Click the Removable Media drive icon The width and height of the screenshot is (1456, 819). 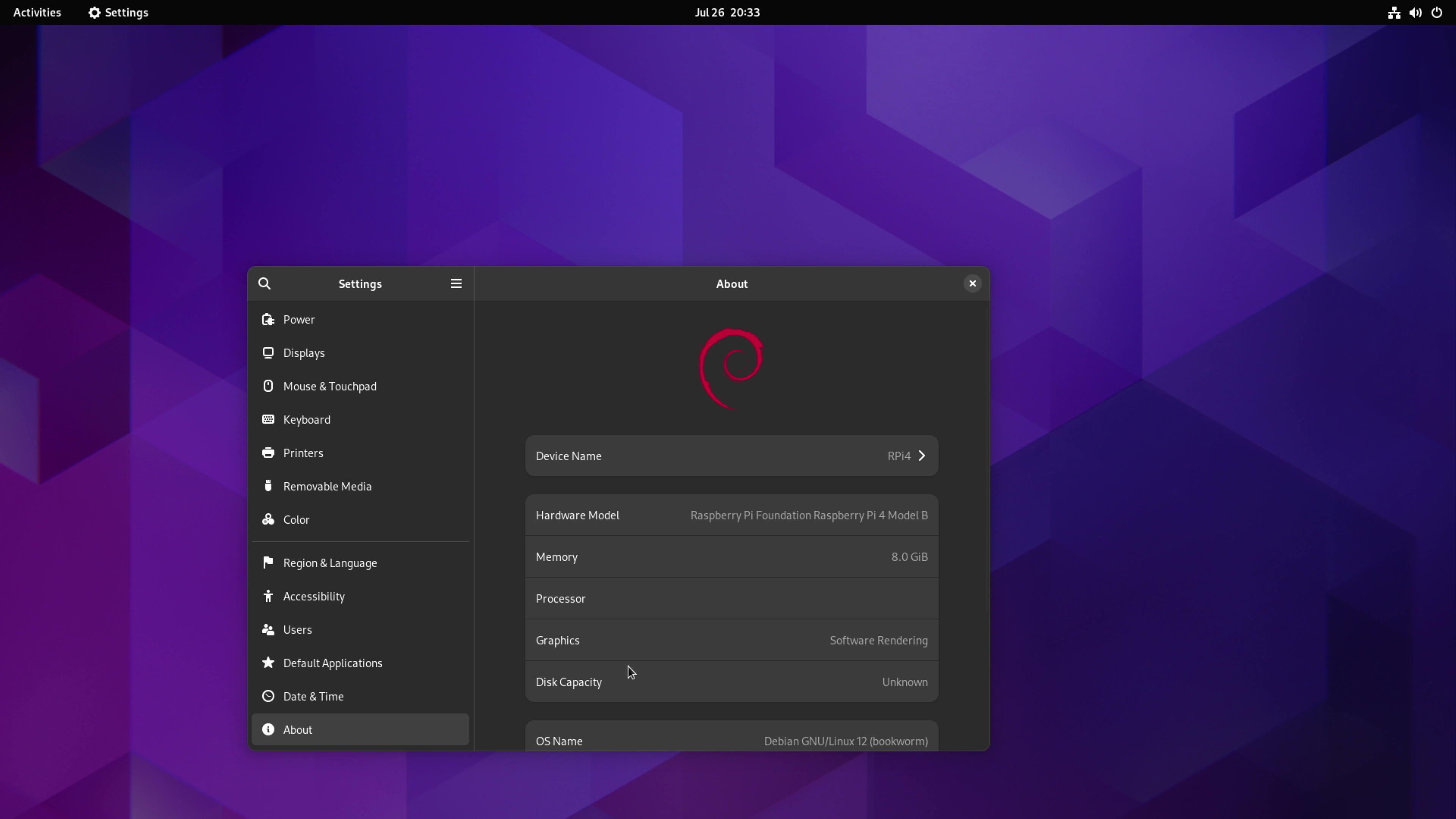[268, 486]
